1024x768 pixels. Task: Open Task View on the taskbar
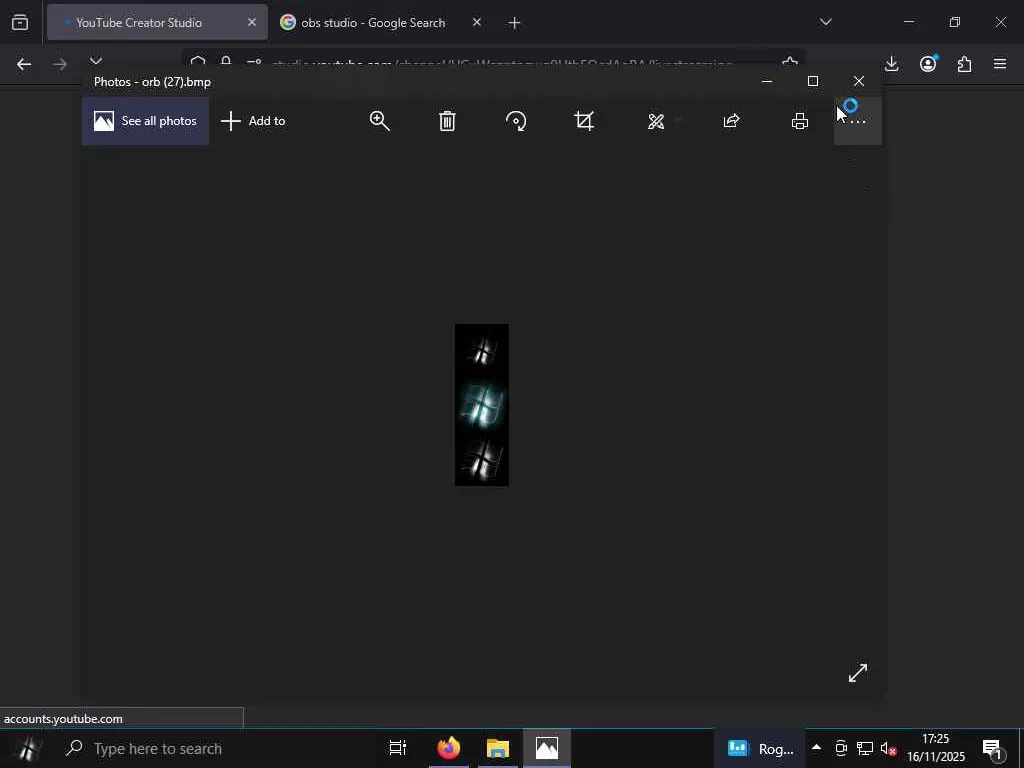pos(398,748)
